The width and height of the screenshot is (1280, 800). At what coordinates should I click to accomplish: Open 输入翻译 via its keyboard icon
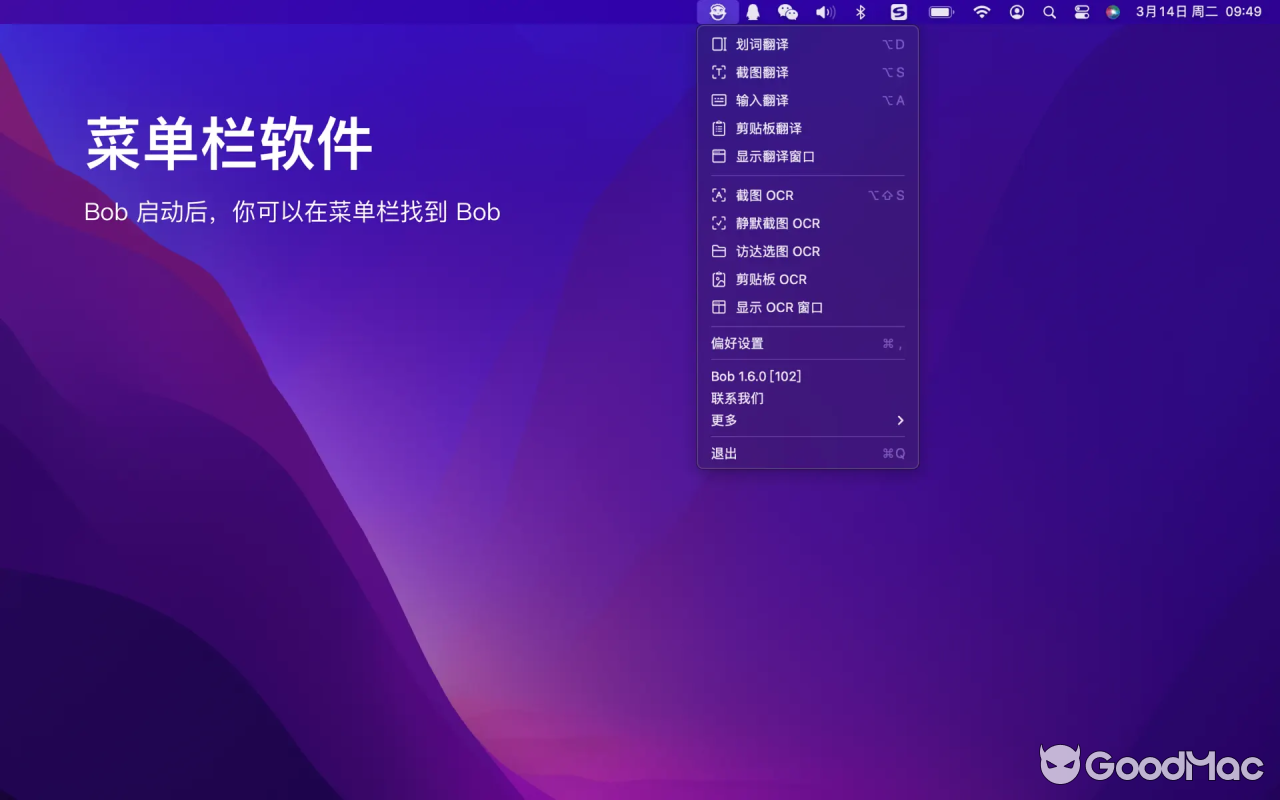click(x=718, y=100)
